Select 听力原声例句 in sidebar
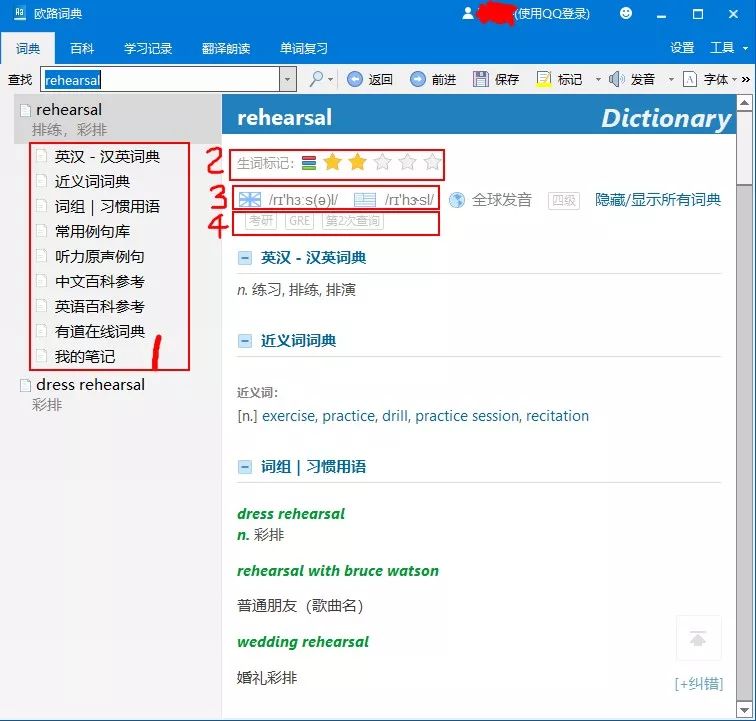The height and width of the screenshot is (721, 756). 99,257
